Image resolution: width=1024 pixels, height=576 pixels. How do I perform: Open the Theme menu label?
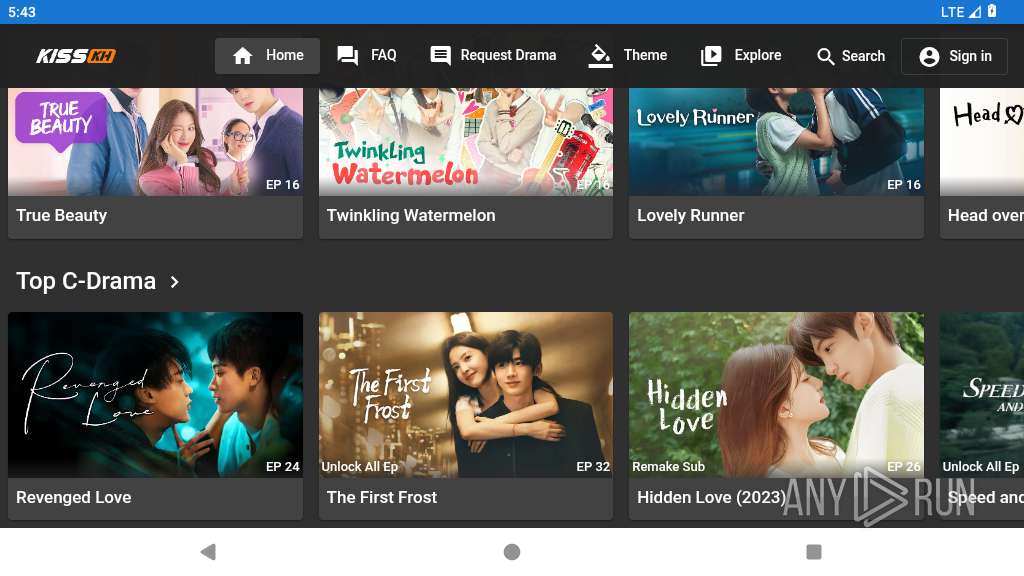[645, 56]
